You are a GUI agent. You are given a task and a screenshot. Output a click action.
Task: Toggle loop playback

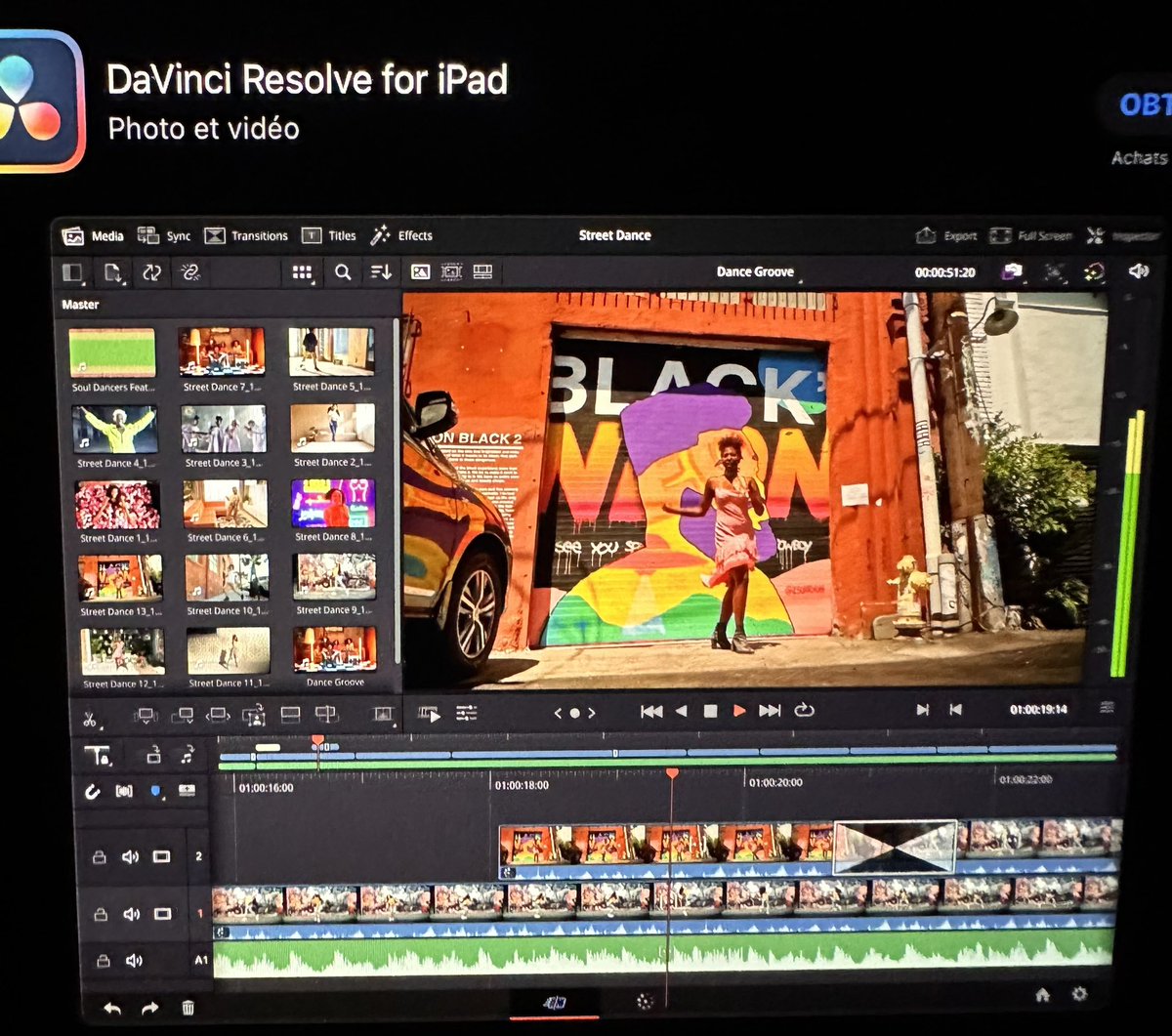coord(804,710)
